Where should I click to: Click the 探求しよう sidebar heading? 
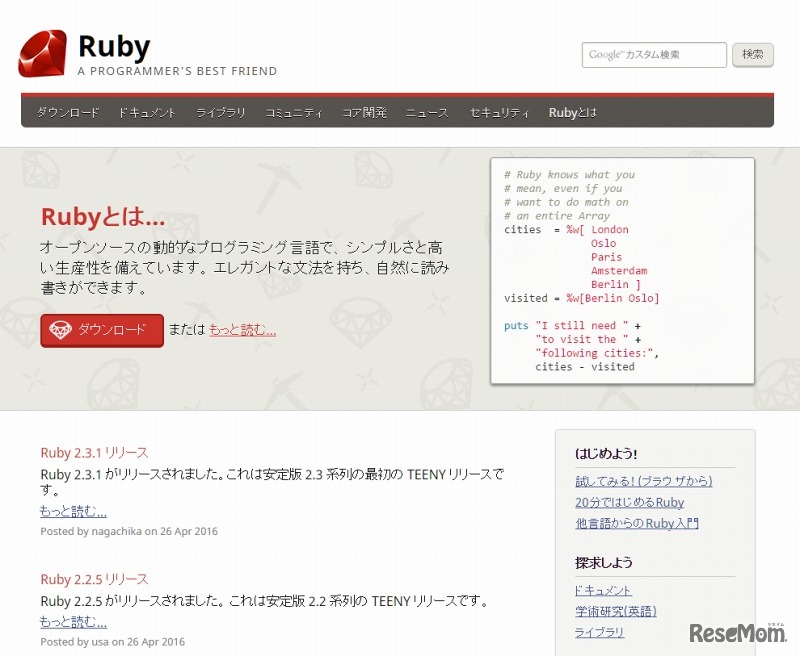pyautogui.click(x=604, y=563)
